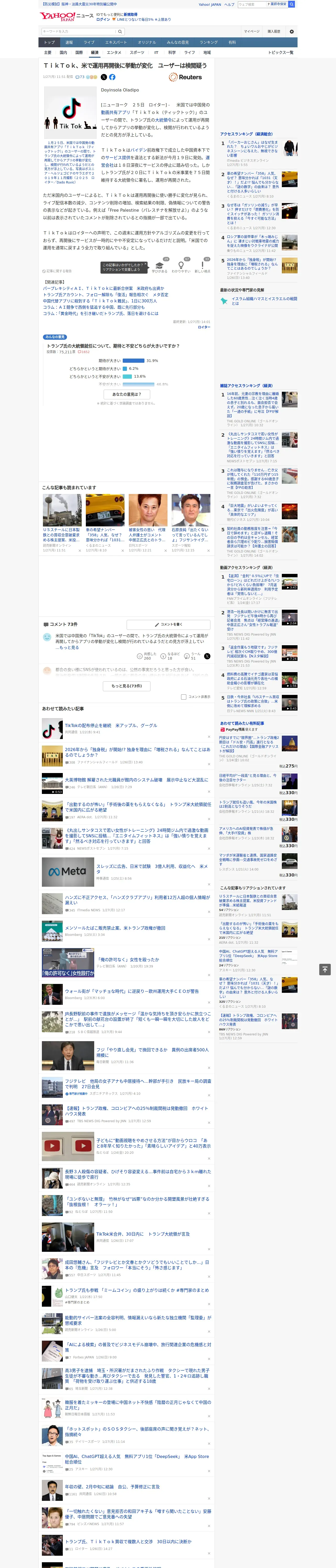Open related link パープレキシティＡＩ TikTok合併案
The width and height of the screenshot is (336, 1568).
pos(104,289)
